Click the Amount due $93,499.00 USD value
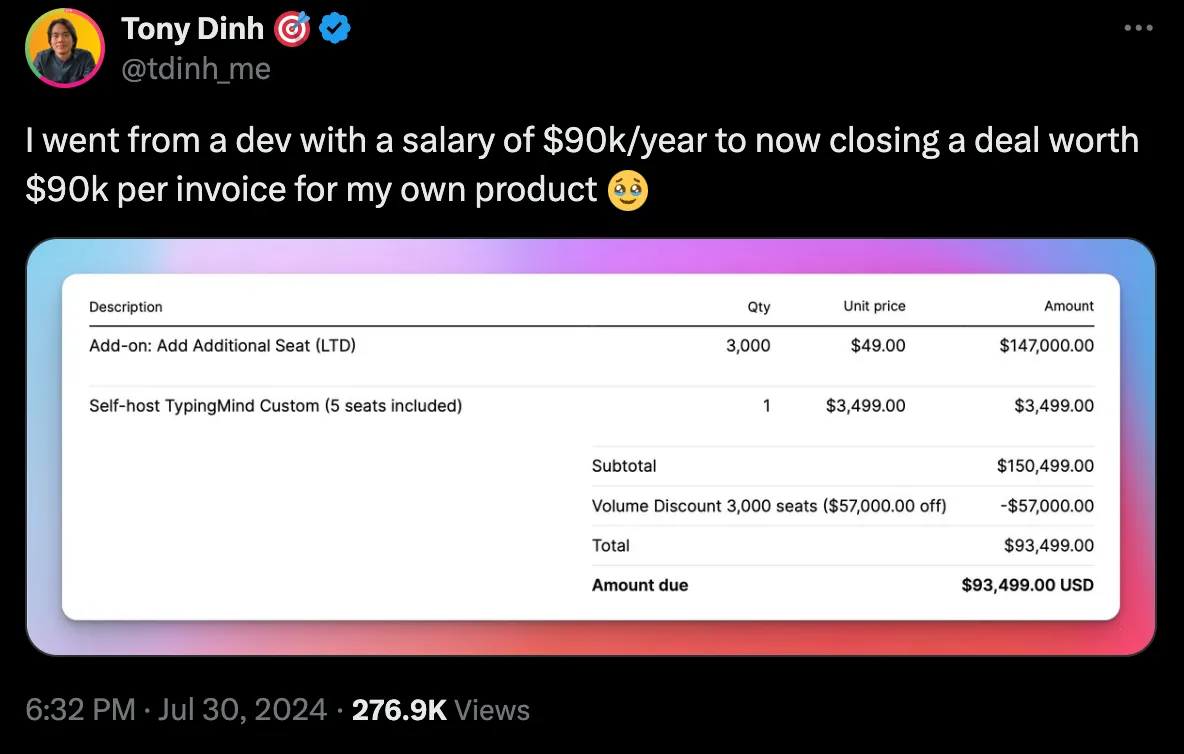The image size is (1184, 754). pyautogui.click(x=1027, y=585)
